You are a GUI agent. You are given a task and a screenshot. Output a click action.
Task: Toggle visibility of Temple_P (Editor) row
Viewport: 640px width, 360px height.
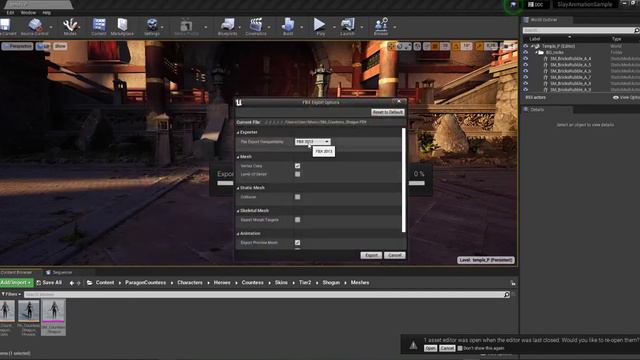point(526,46)
